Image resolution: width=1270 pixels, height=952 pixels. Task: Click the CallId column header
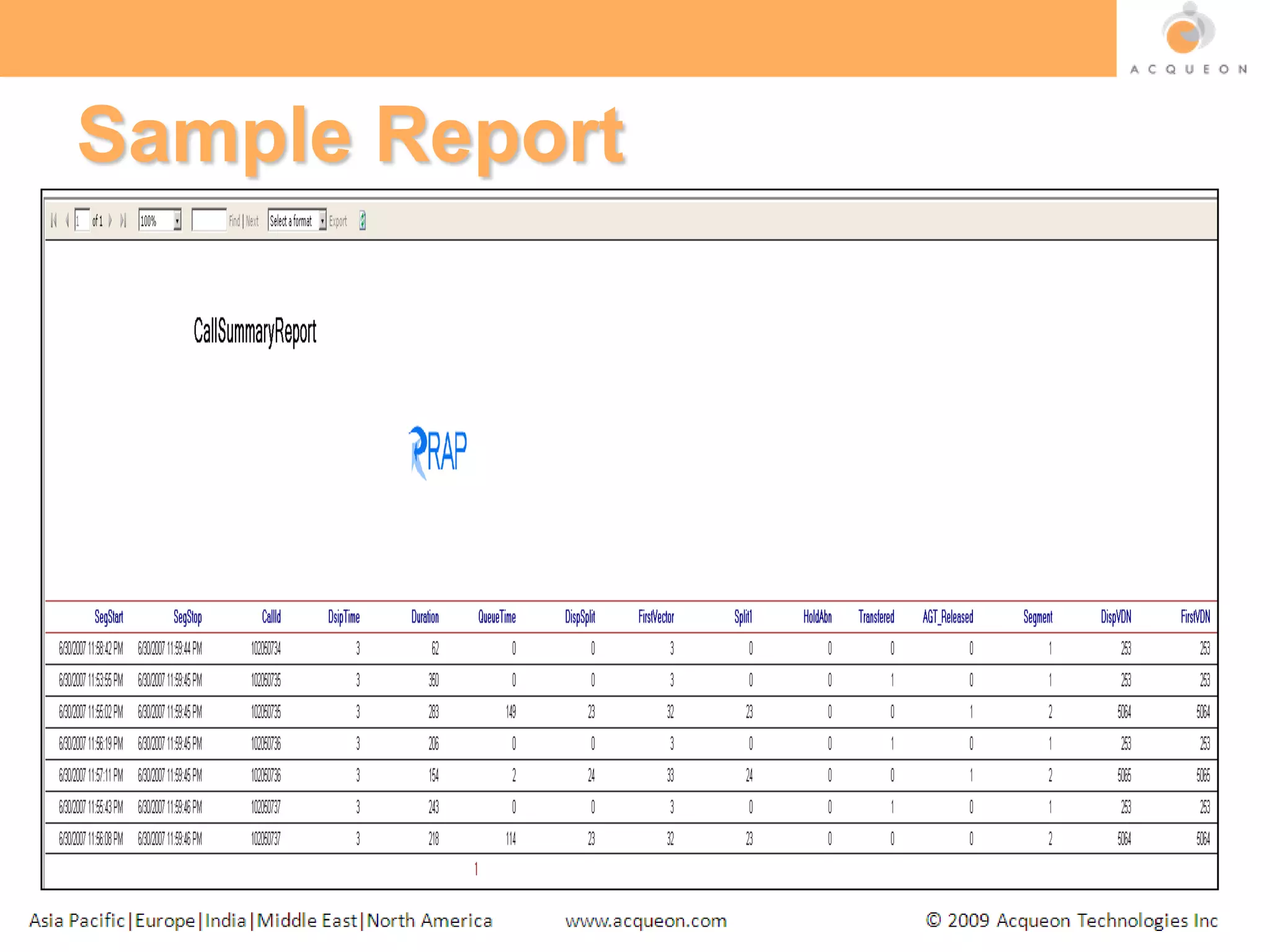(x=271, y=617)
